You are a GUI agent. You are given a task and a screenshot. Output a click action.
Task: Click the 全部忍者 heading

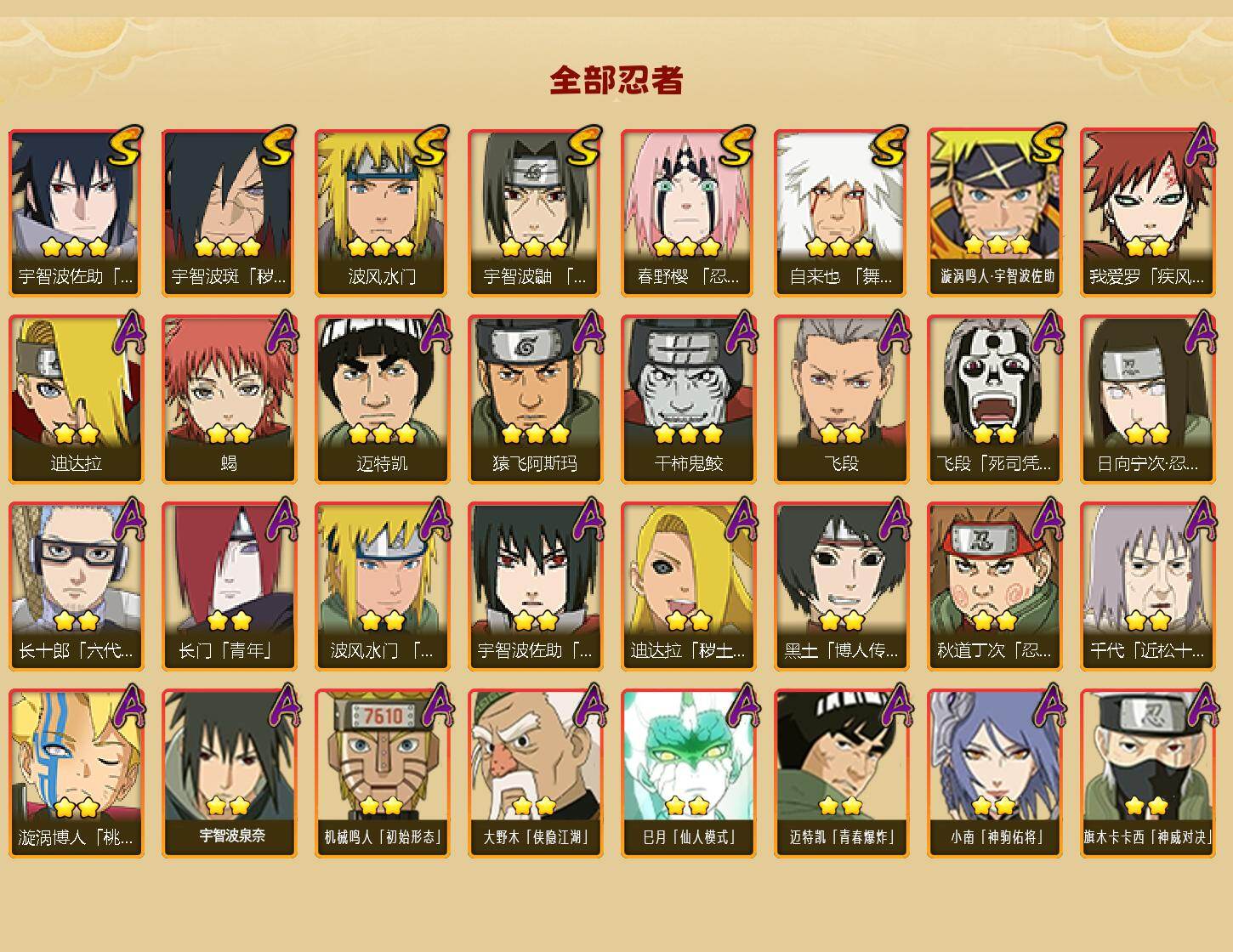point(616,80)
